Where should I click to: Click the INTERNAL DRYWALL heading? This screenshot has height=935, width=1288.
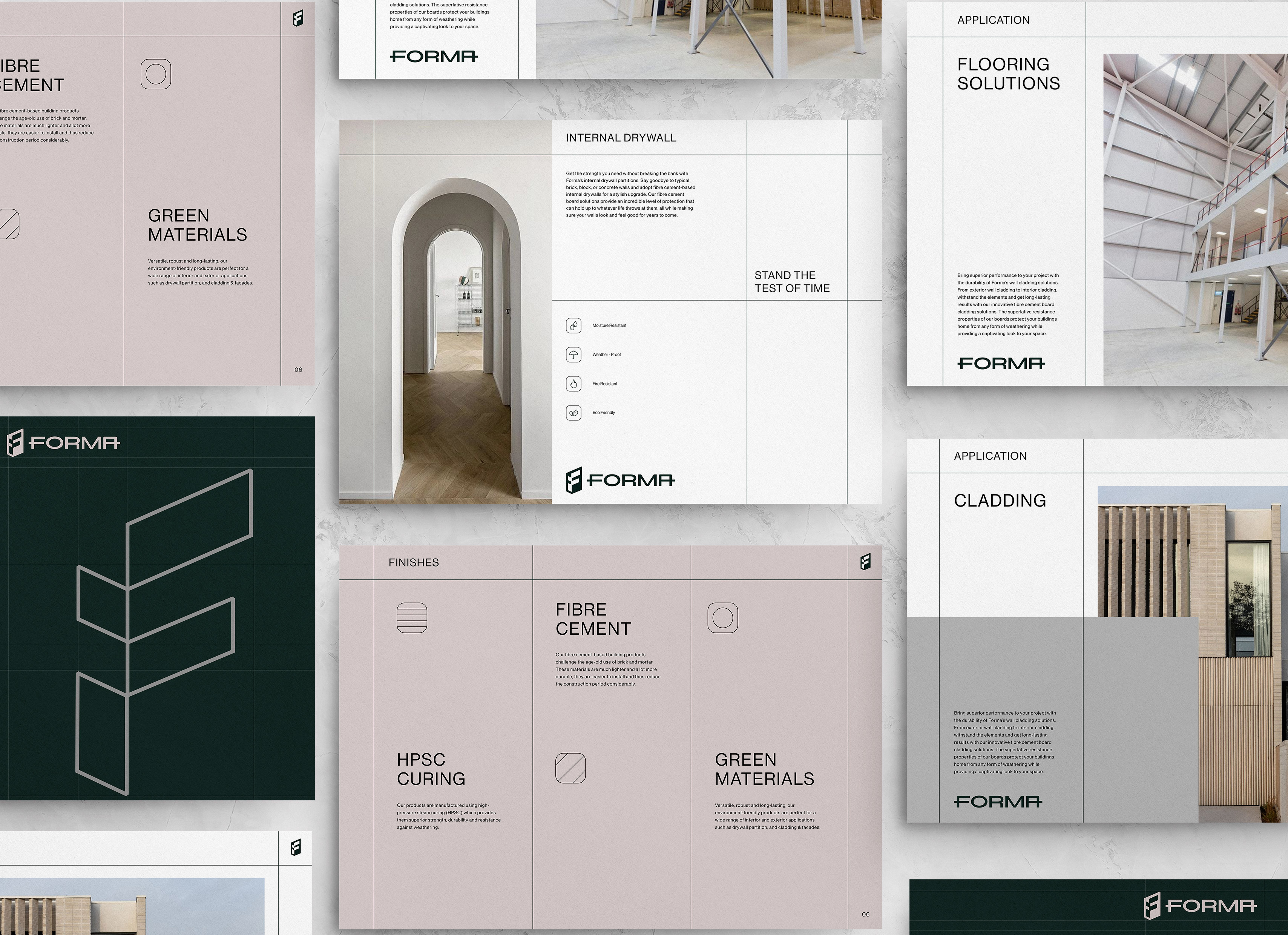click(x=621, y=137)
